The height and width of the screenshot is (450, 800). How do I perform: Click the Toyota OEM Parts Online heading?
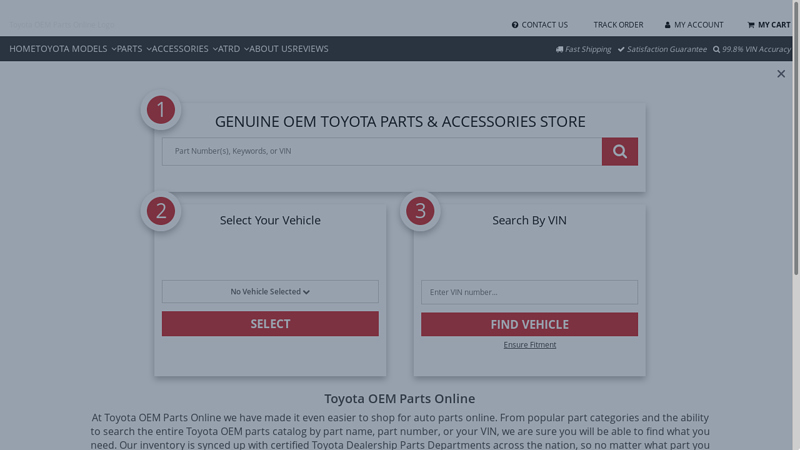(399, 398)
